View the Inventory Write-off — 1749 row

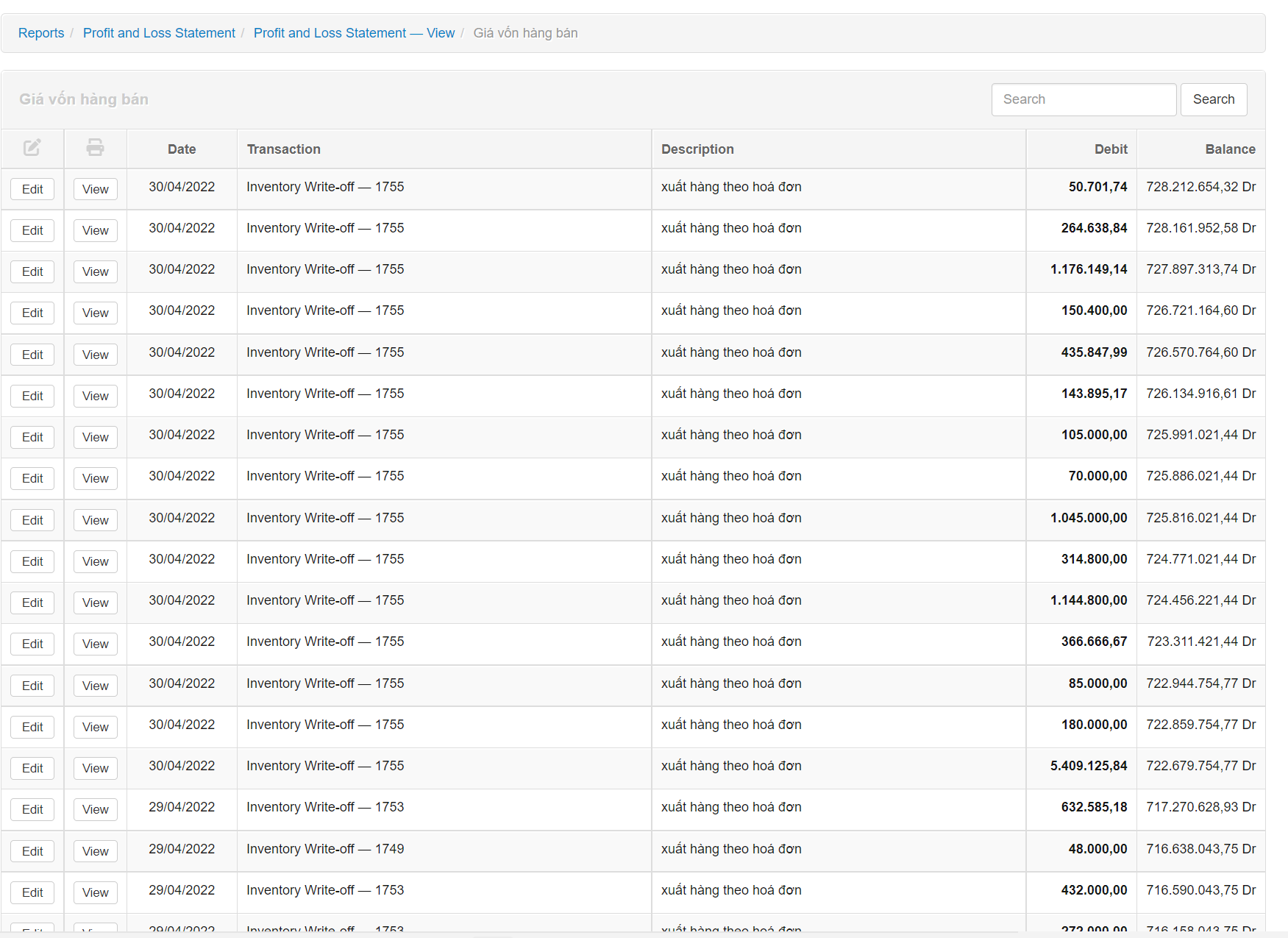96,851
